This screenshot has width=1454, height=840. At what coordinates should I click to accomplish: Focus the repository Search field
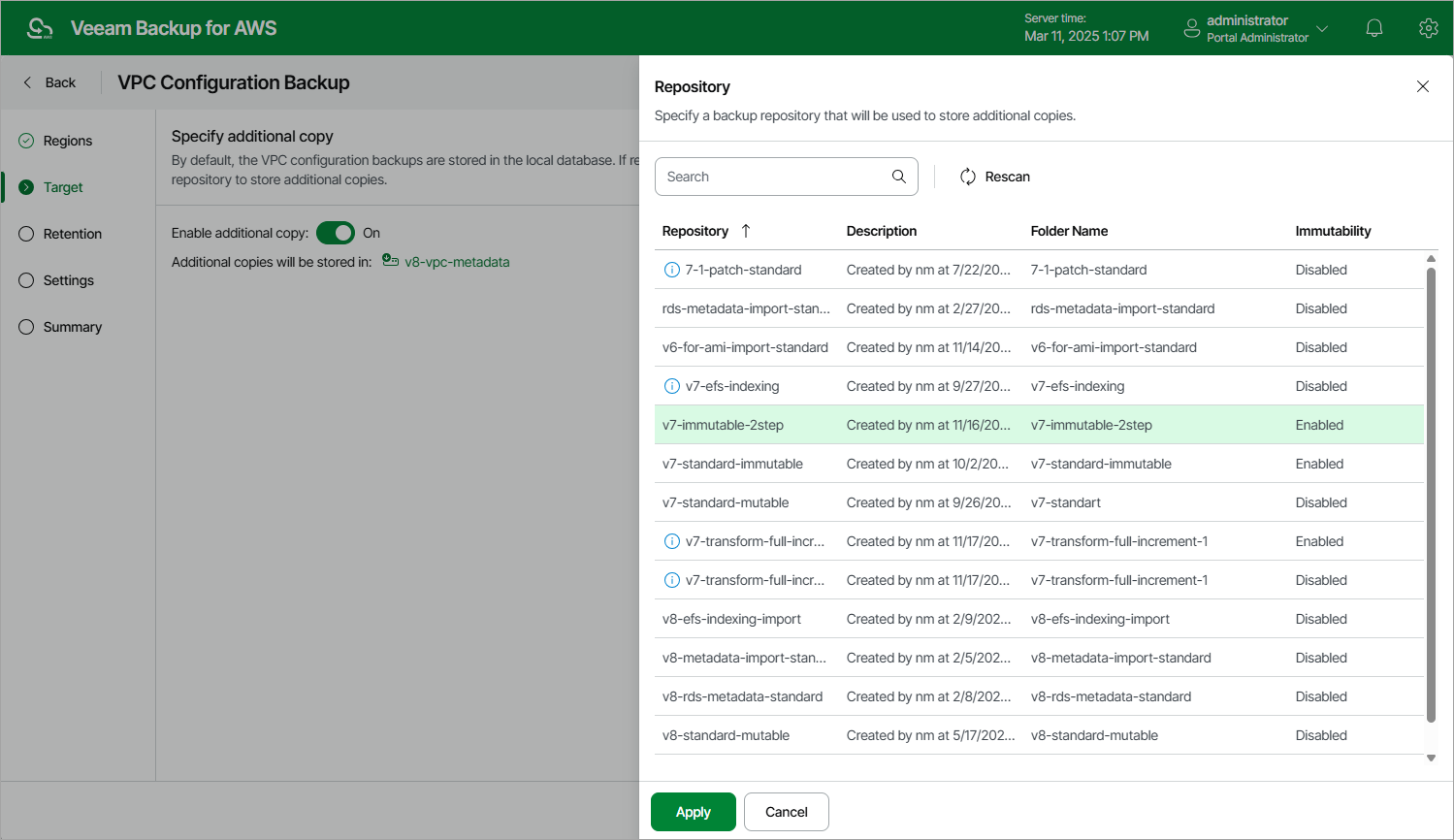[x=774, y=177]
